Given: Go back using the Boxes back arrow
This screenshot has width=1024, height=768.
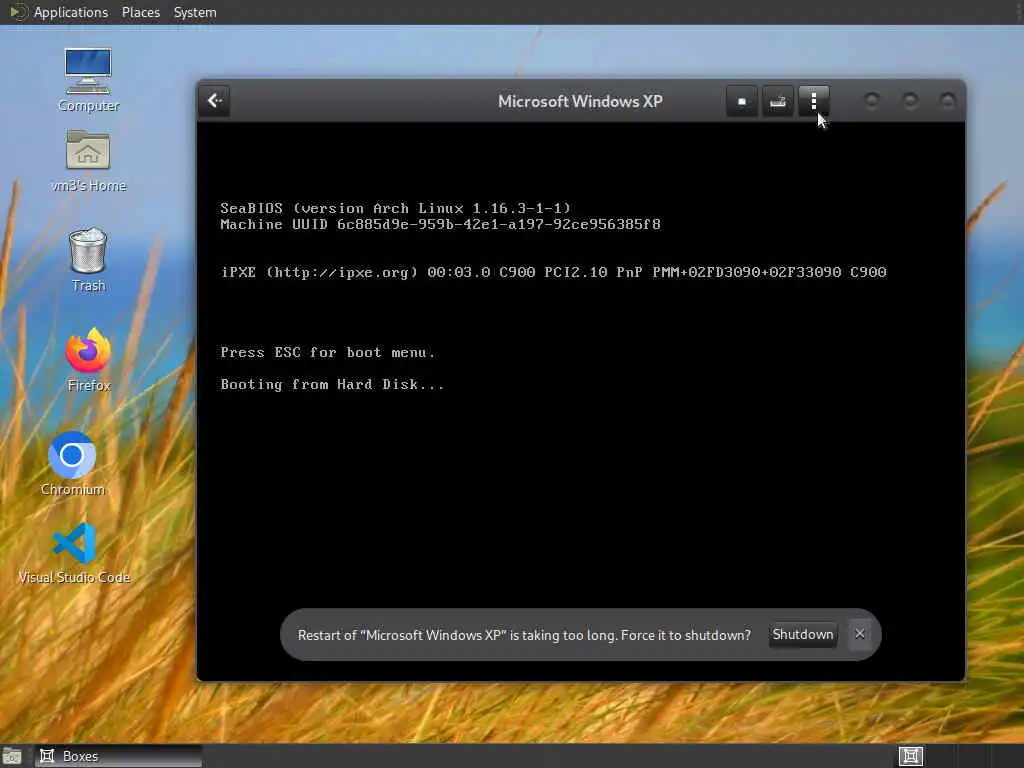Looking at the screenshot, I should [x=215, y=101].
